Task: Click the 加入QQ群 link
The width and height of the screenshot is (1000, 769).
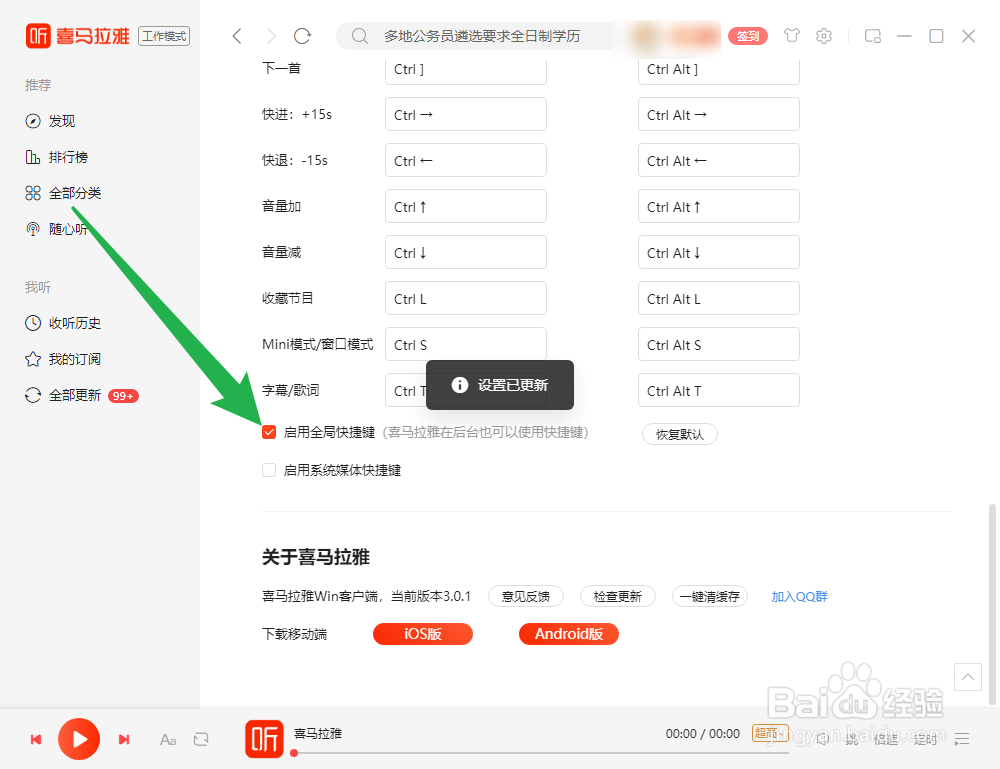Action: point(799,596)
